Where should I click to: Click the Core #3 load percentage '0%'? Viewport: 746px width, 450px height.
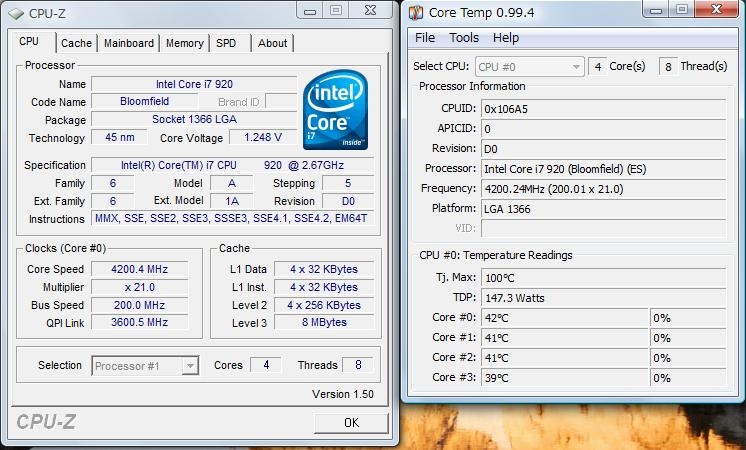point(688,378)
